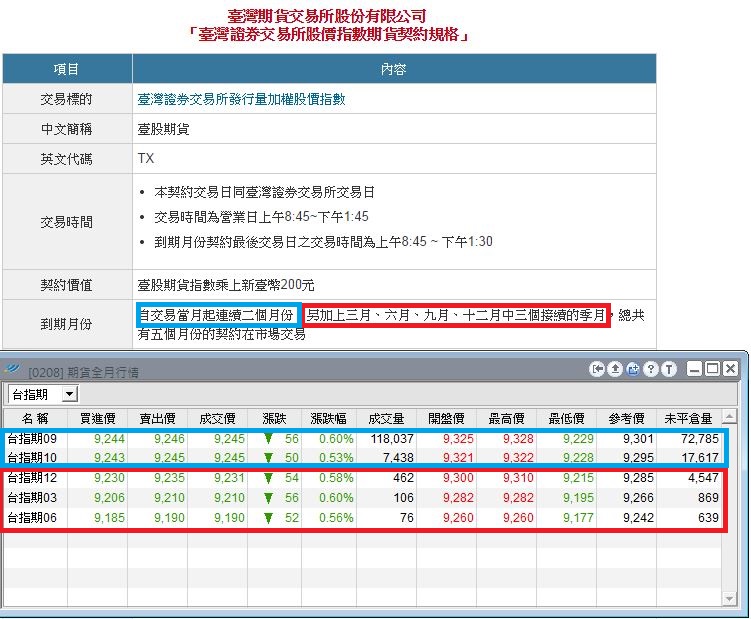Select the 台指期10 row name
Image resolution: width=751 pixels, height=619 pixels.
[x=32, y=458]
